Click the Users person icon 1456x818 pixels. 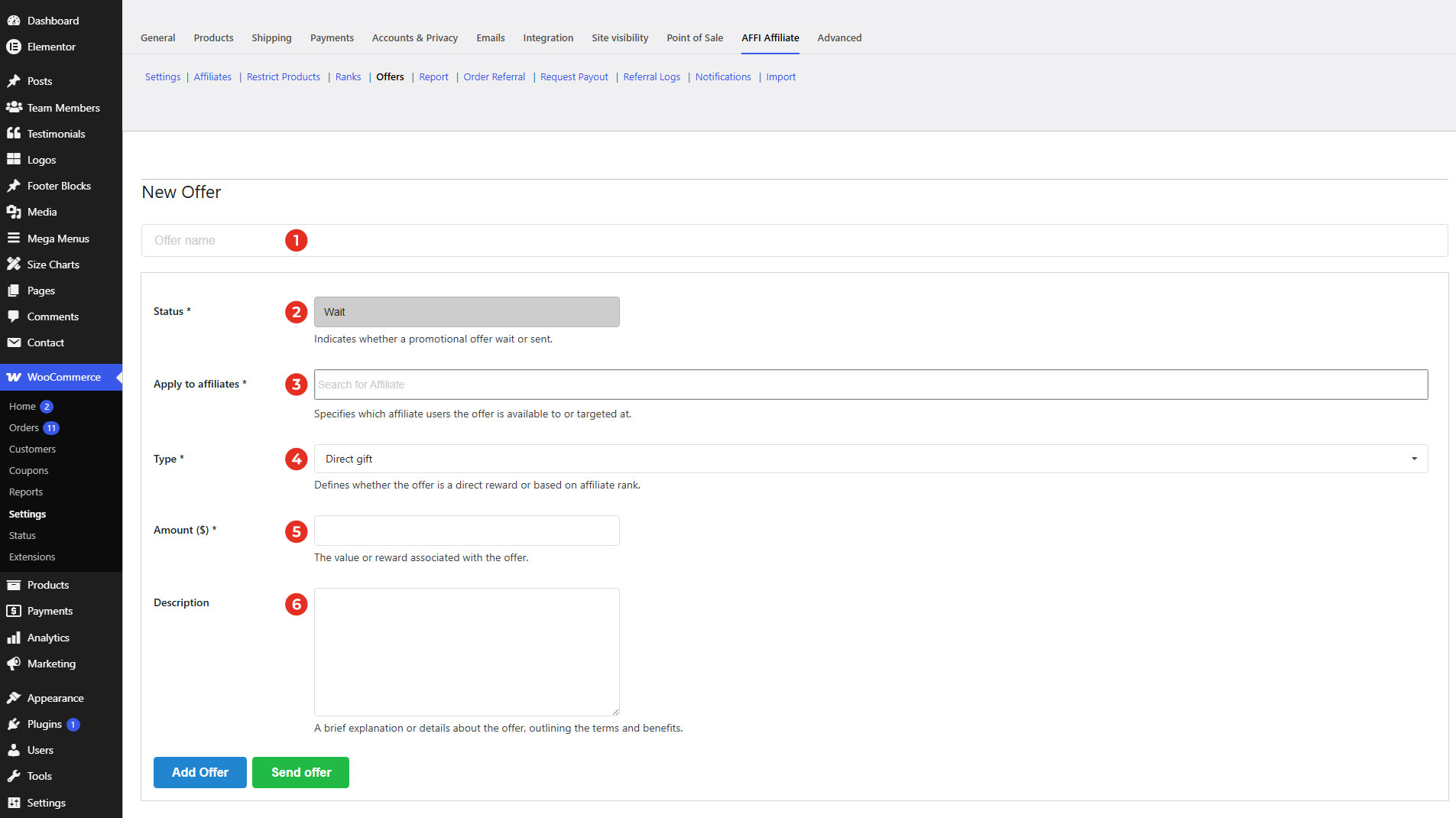(x=14, y=750)
